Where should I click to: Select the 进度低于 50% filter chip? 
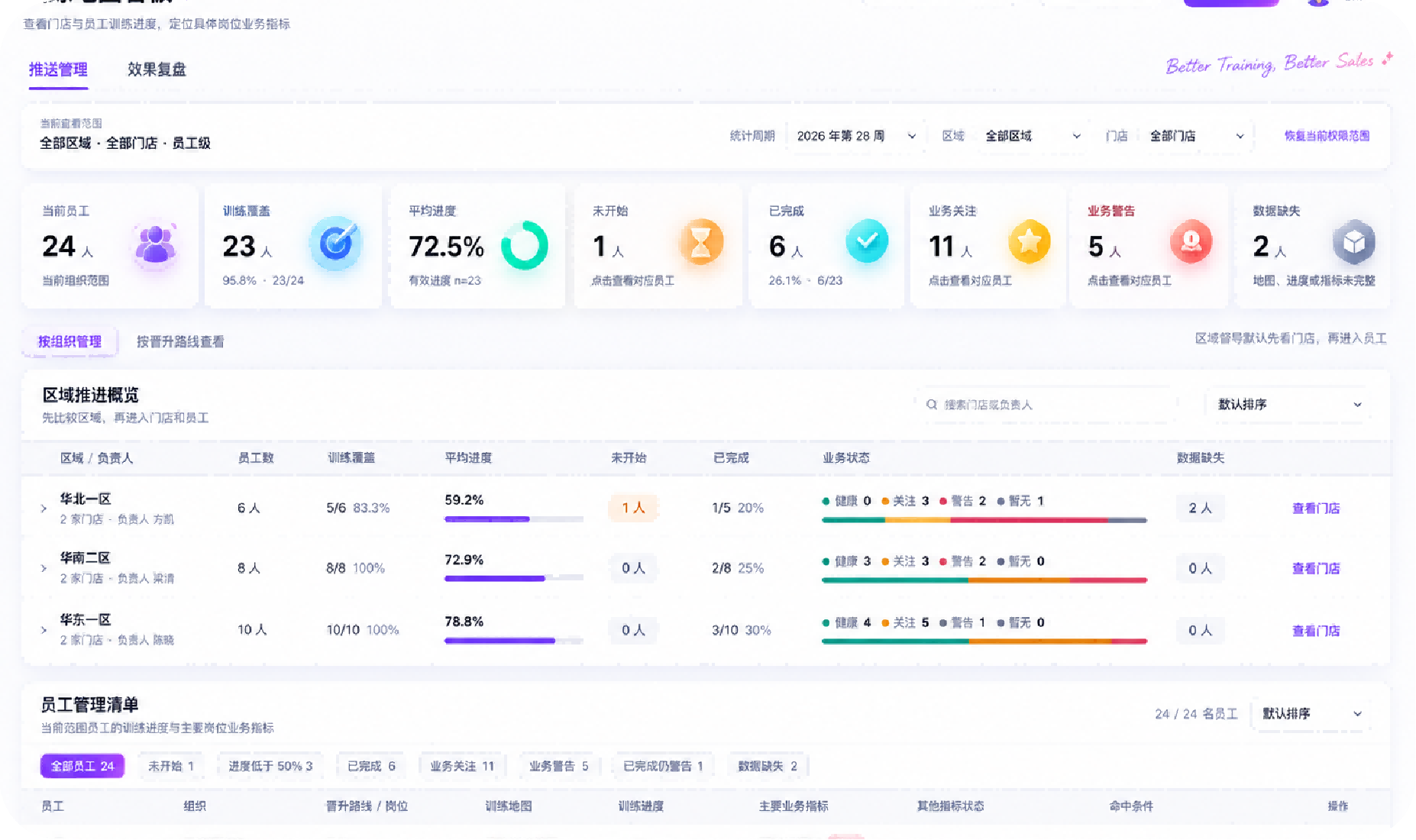click(270, 766)
